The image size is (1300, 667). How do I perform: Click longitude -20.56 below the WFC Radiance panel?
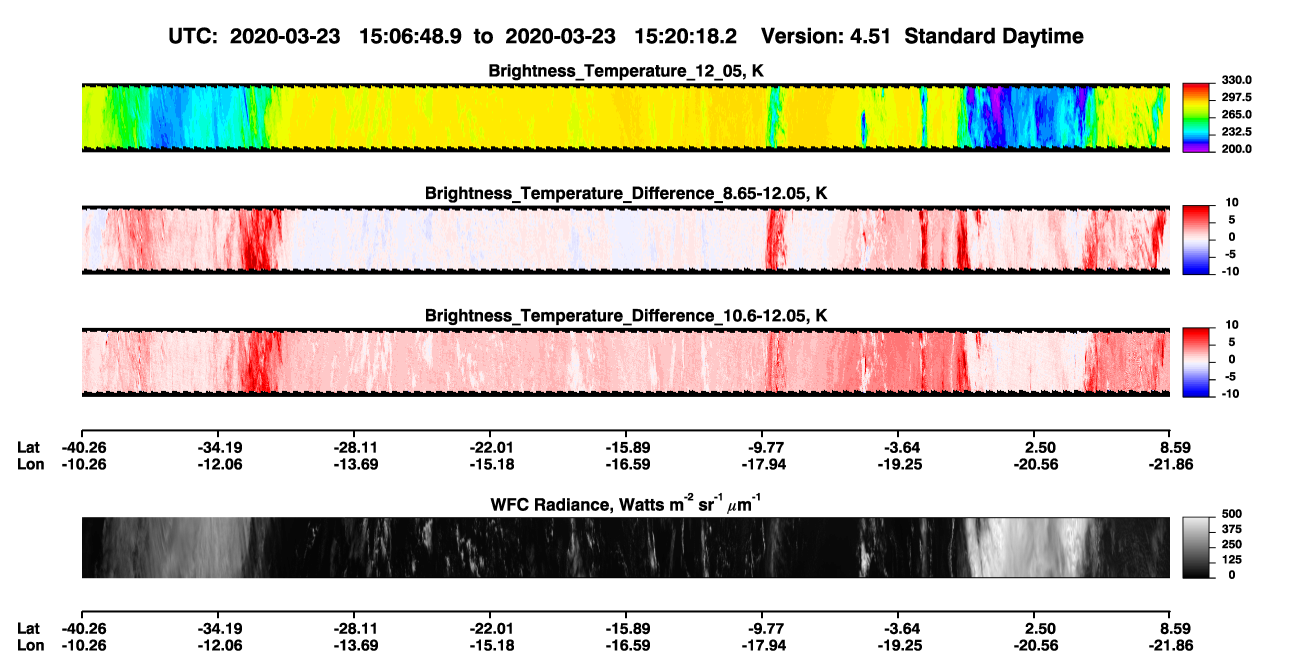click(1034, 645)
